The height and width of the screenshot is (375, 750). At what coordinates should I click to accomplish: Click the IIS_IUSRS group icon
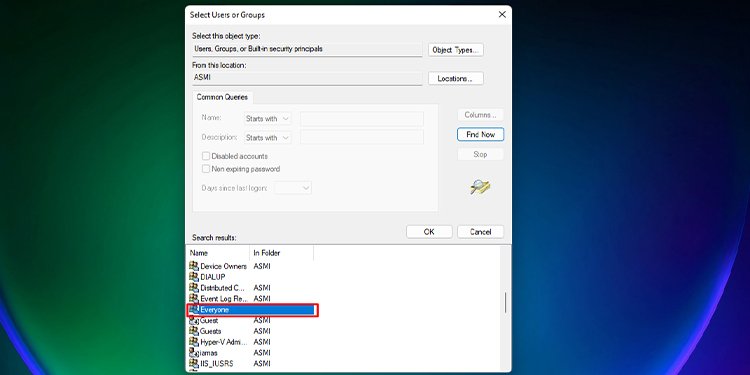pos(194,364)
